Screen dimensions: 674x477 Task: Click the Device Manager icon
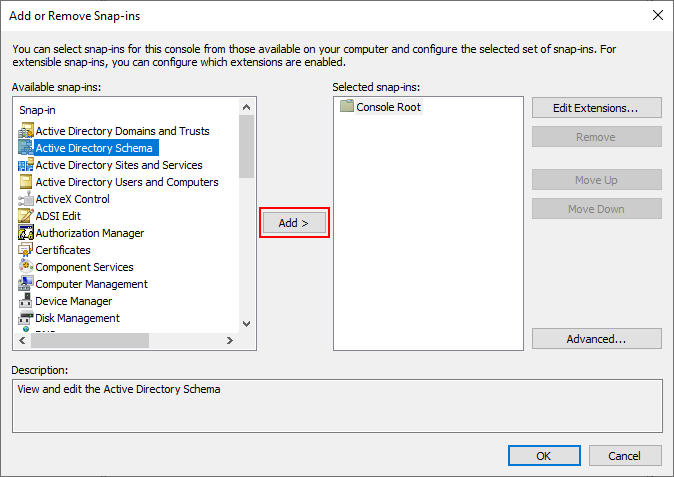pyautogui.click(x=26, y=301)
